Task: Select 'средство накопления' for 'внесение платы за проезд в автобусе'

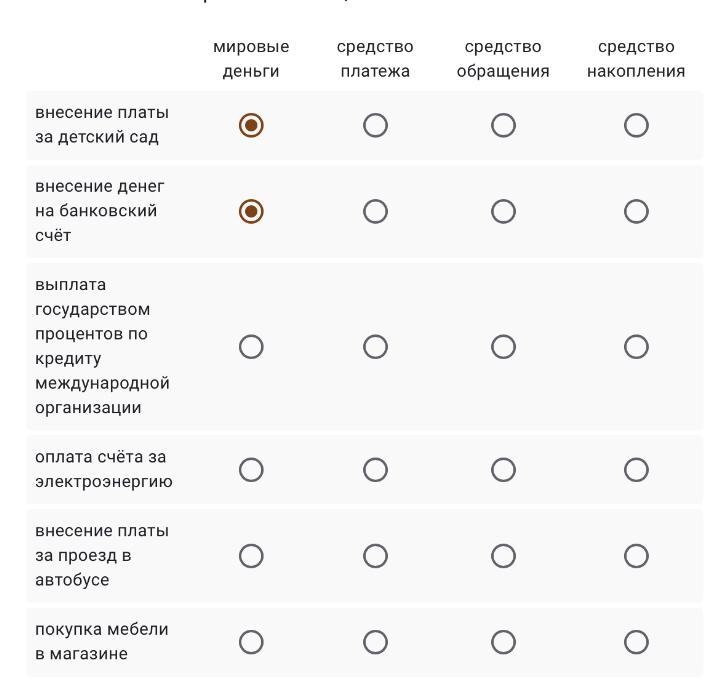Action: pos(636,555)
